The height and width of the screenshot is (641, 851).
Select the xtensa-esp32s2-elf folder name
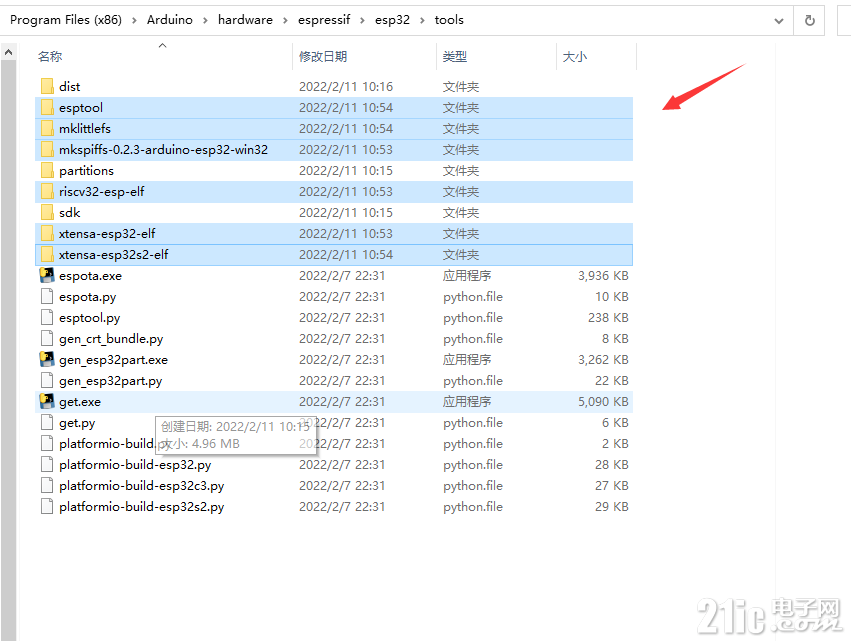tap(113, 255)
